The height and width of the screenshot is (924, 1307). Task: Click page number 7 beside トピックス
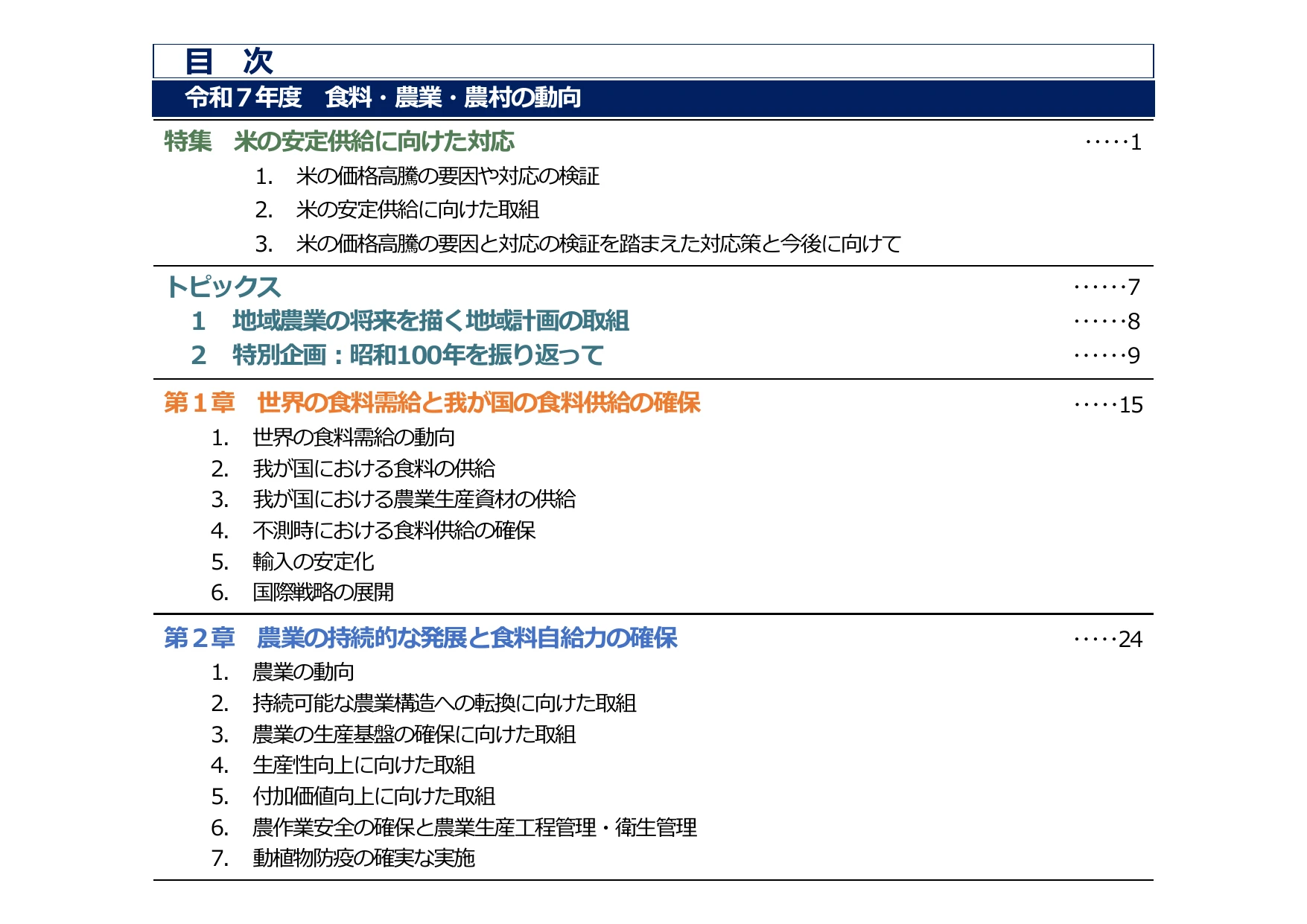1134,287
